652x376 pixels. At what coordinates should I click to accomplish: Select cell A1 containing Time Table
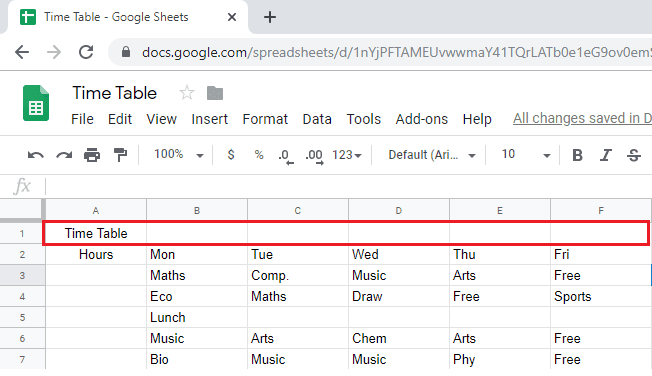coord(96,234)
